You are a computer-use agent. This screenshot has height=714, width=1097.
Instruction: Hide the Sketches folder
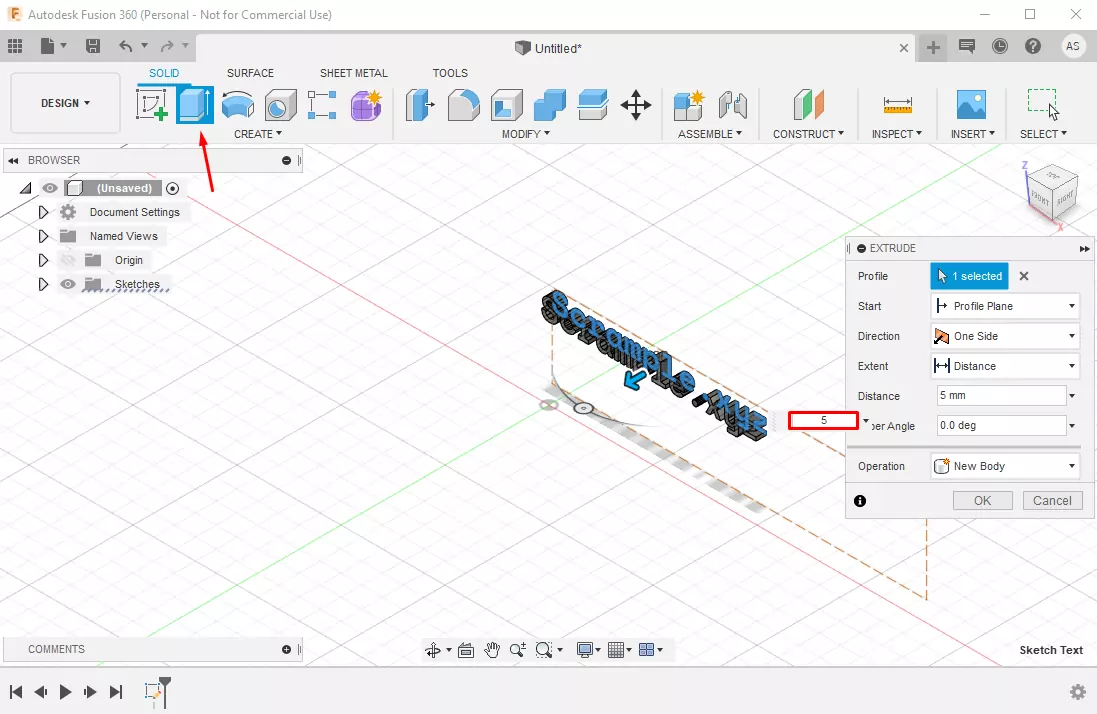tap(67, 284)
